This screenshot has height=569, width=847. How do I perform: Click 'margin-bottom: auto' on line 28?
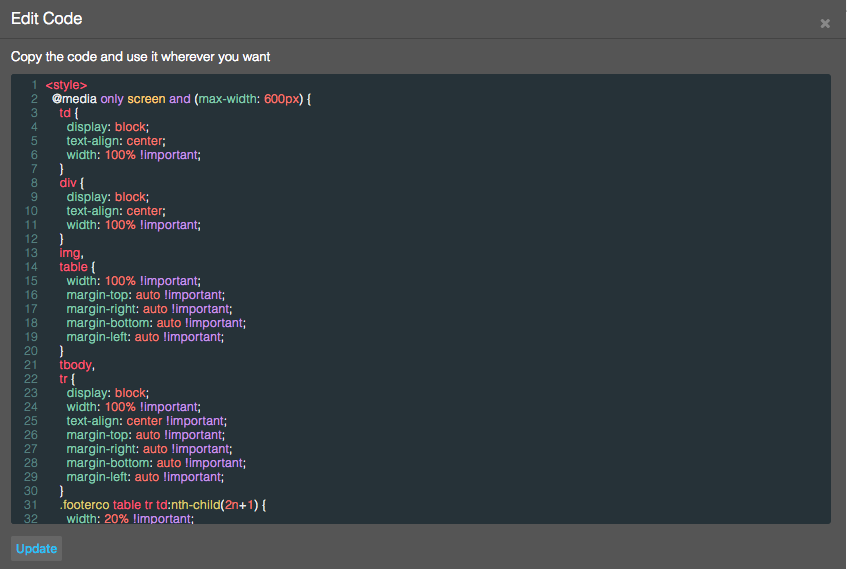tap(124, 463)
